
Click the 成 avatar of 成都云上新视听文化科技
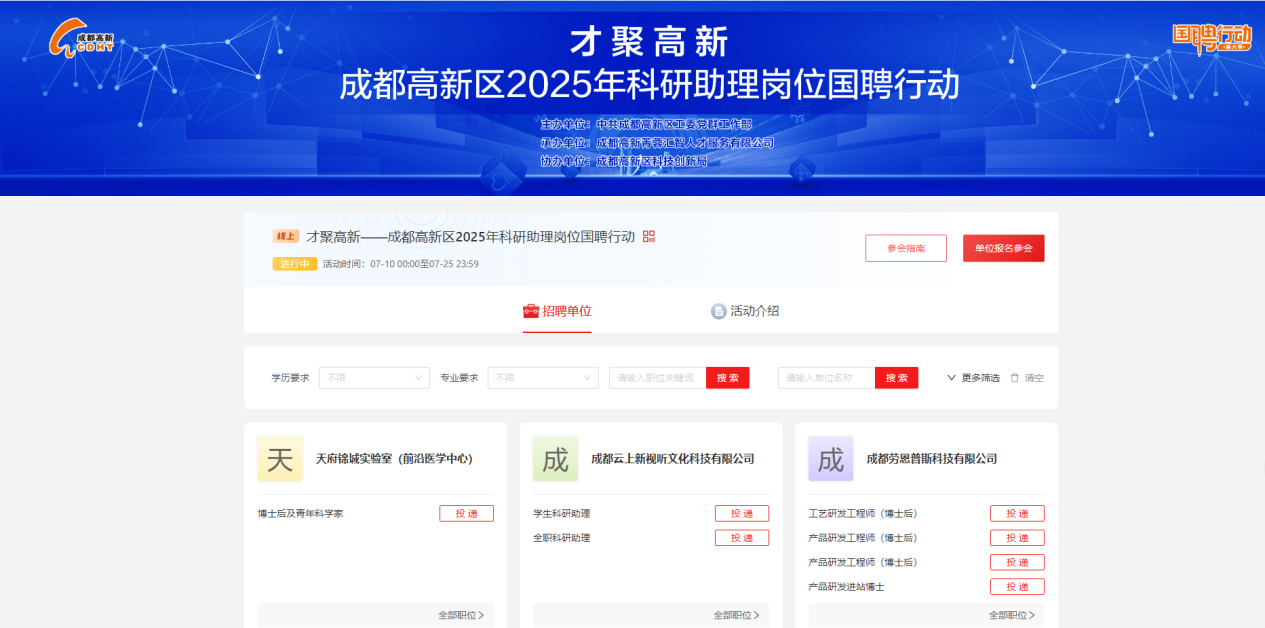point(555,459)
